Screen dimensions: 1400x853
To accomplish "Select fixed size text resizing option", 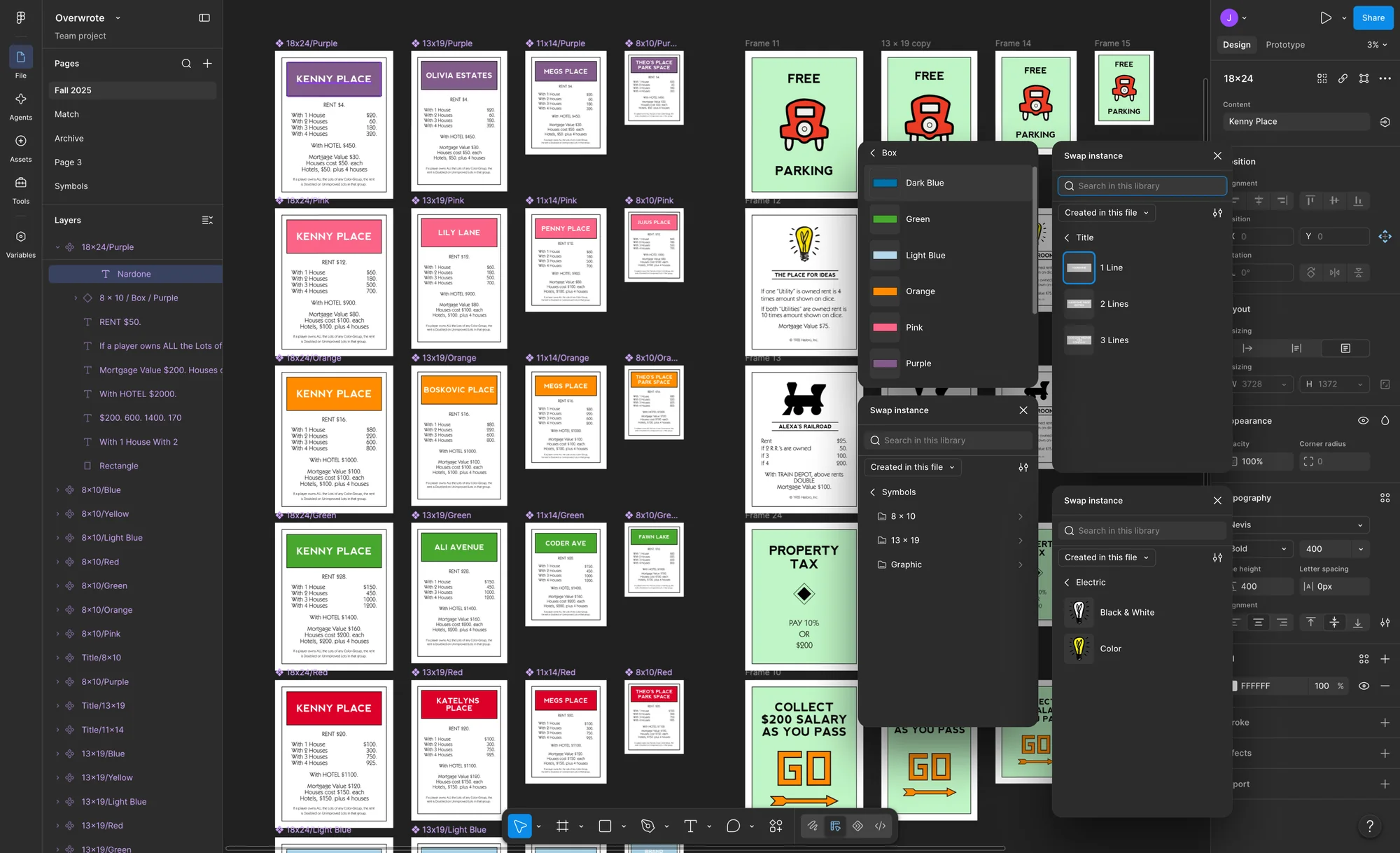I will (x=1345, y=348).
